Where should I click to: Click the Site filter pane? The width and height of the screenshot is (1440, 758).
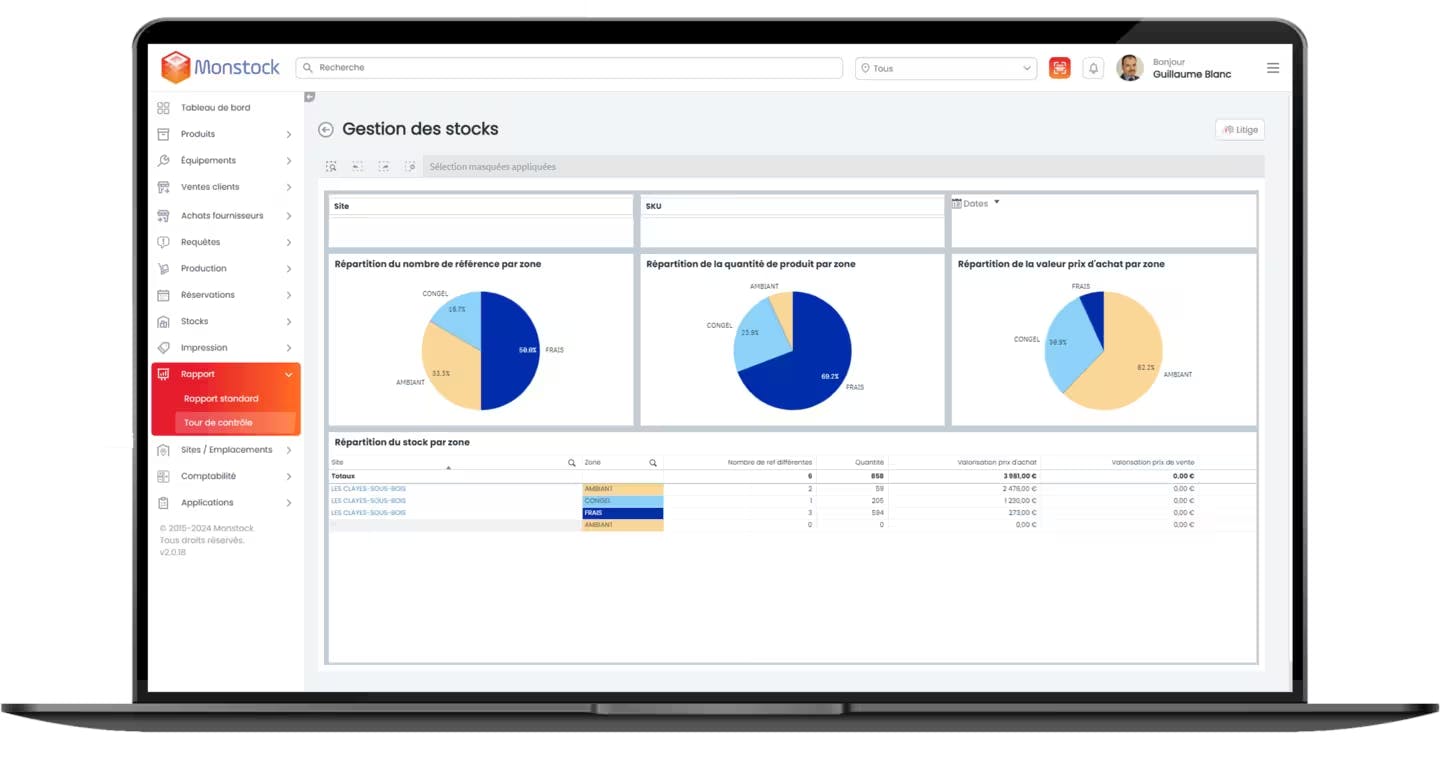tap(481, 221)
